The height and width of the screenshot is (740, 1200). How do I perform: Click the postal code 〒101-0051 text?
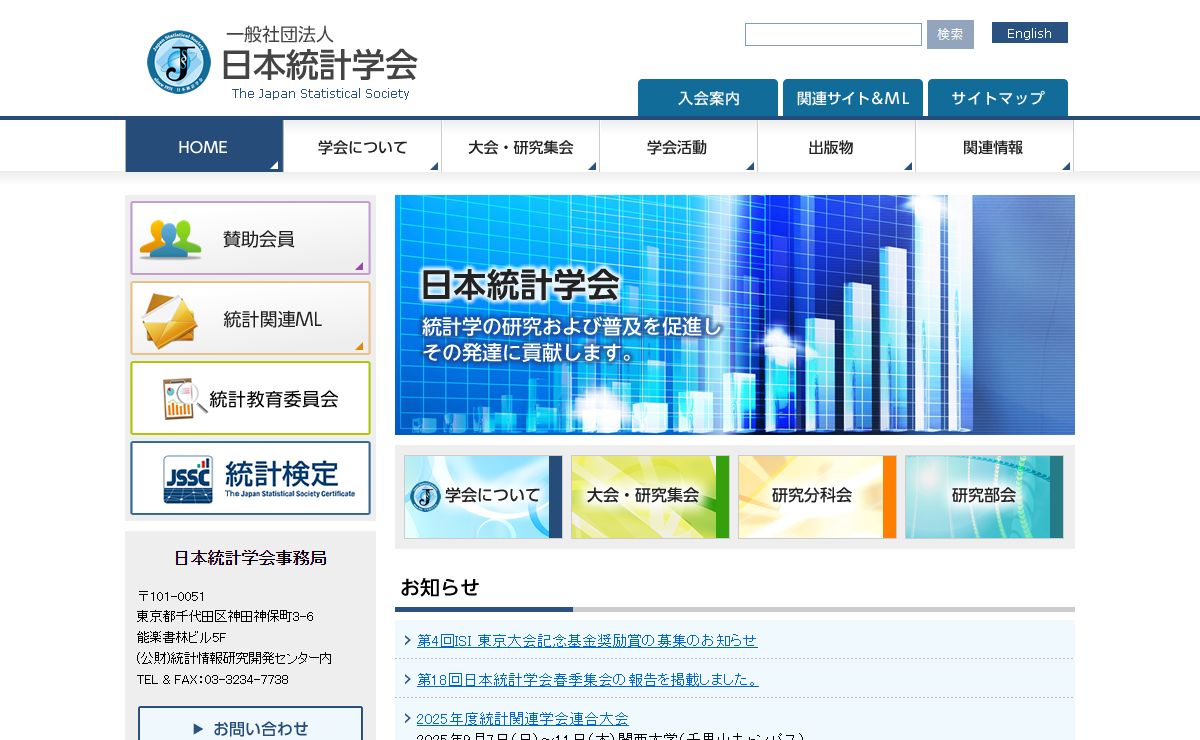click(171, 596)
